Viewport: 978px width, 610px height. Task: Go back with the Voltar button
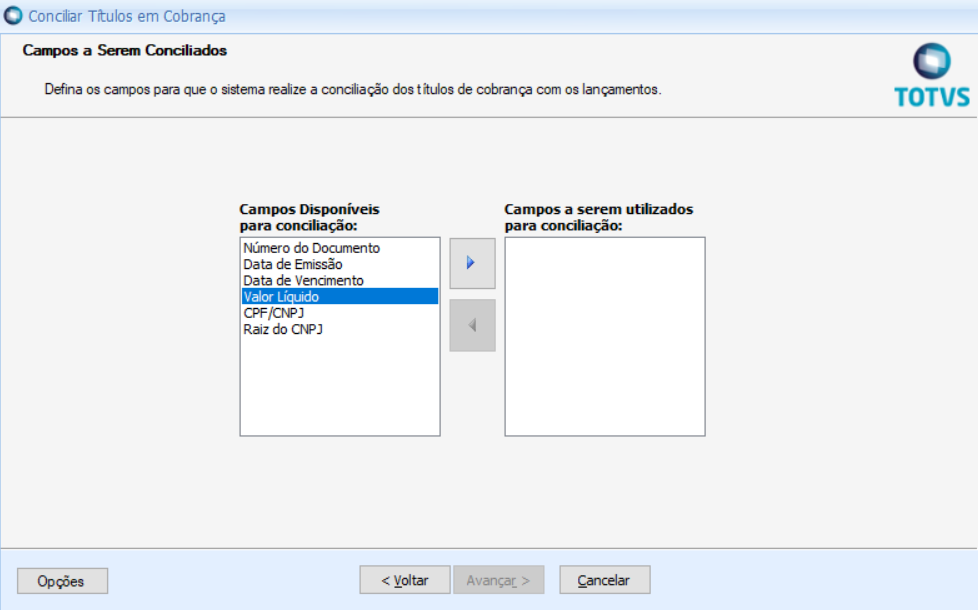click(405, 580)
